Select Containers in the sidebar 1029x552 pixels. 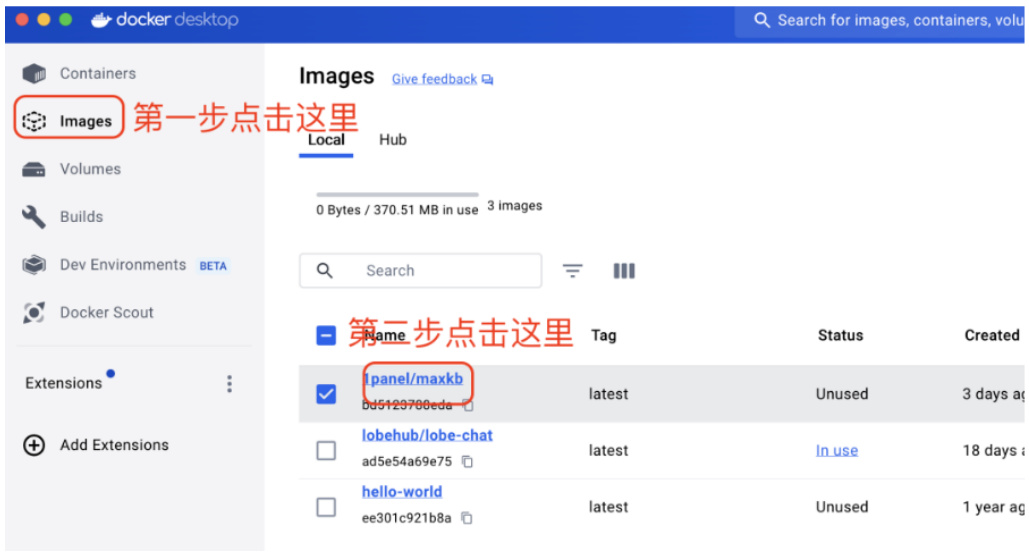click(x=98, y=74)
